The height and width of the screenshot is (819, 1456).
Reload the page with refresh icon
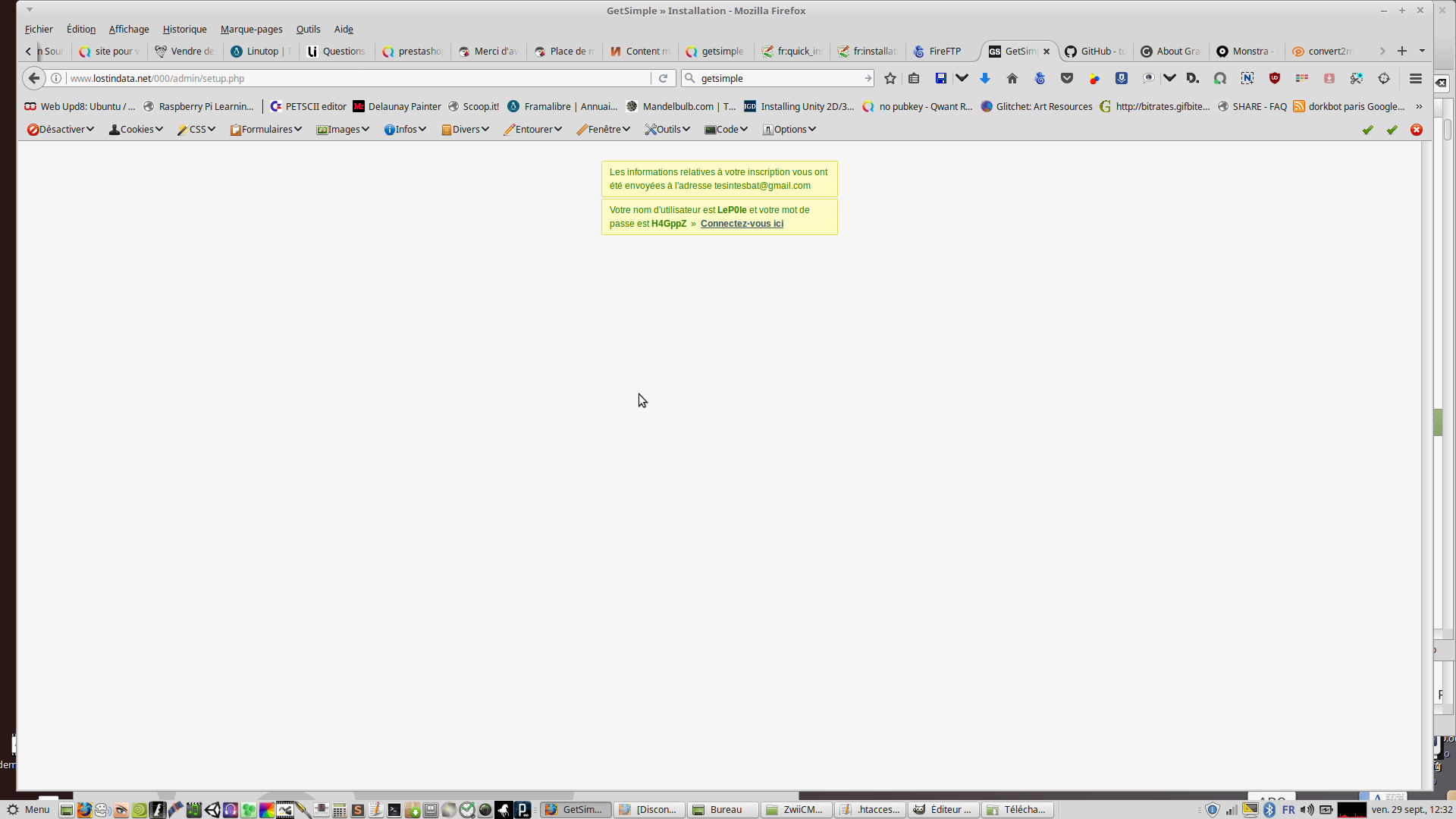663,78
